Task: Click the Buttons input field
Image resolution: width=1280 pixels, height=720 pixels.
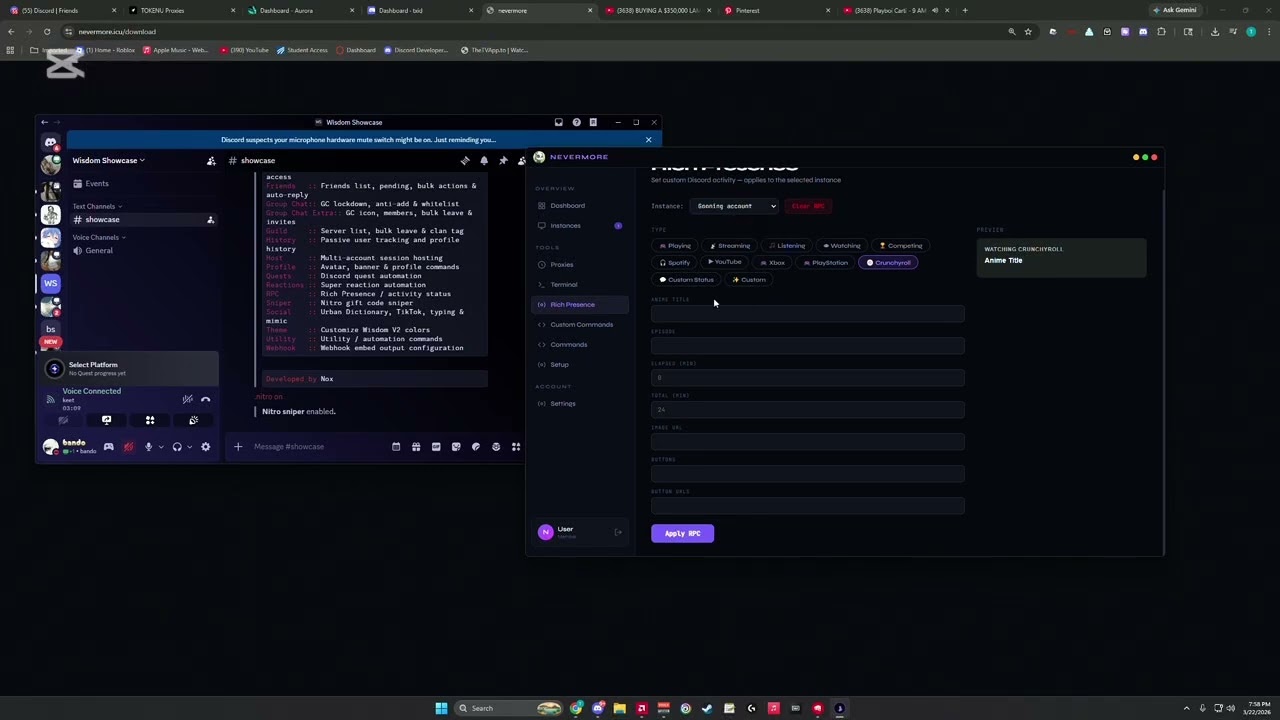Action: (x=808, y=474)
